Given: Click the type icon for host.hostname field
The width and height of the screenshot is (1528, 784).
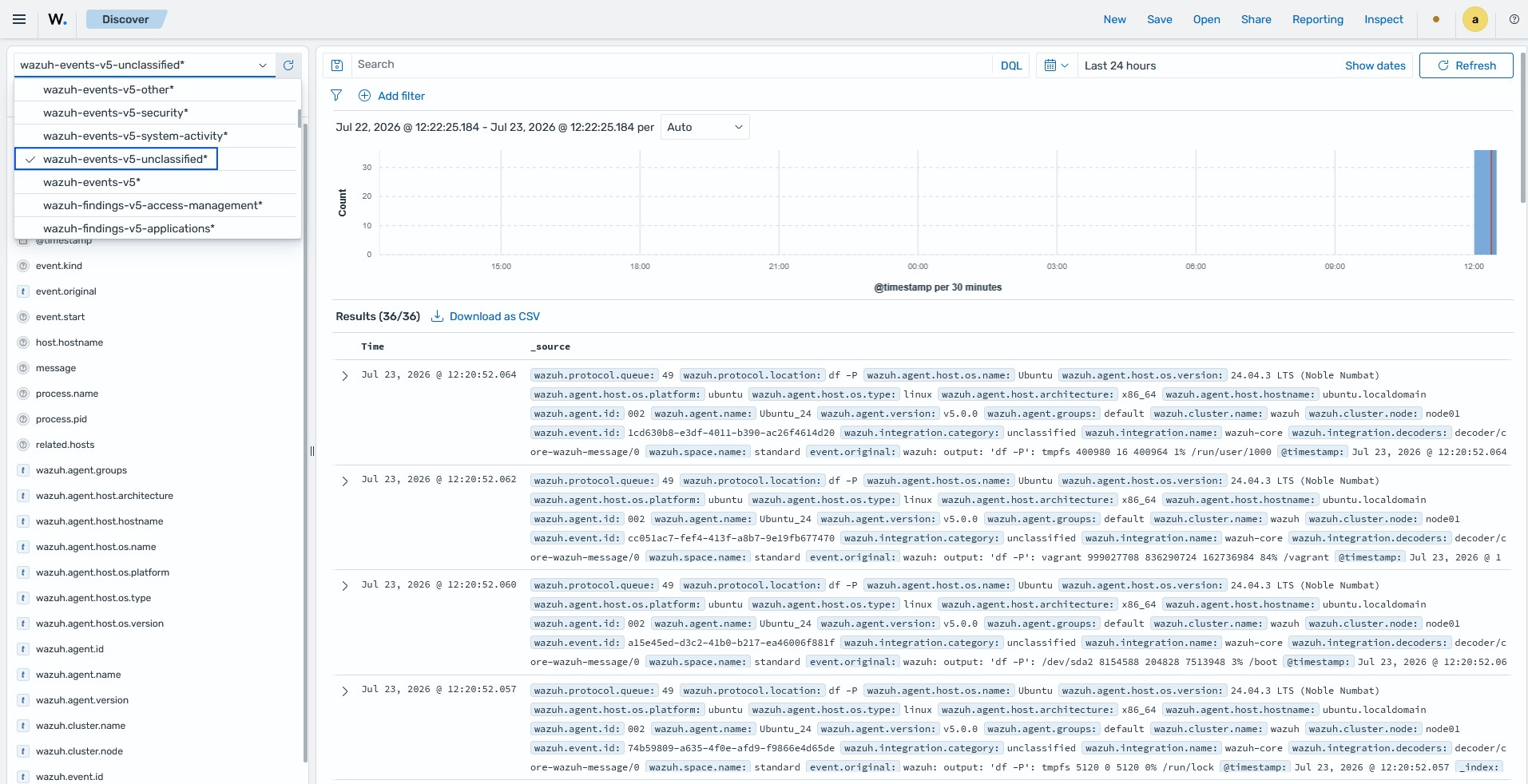Looking at the screenshot, I should pyautogui.click(x=23, y=343).
